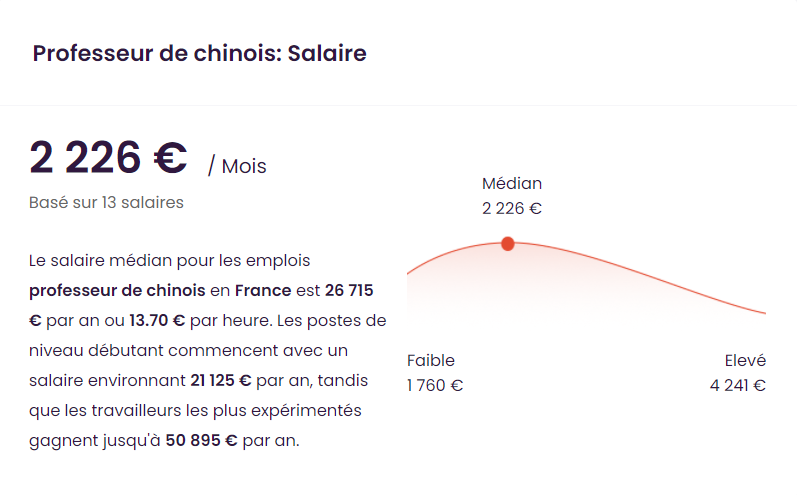797x495 pixels.
Task: Click the left start of salary curve
Action: coord(414,269)
